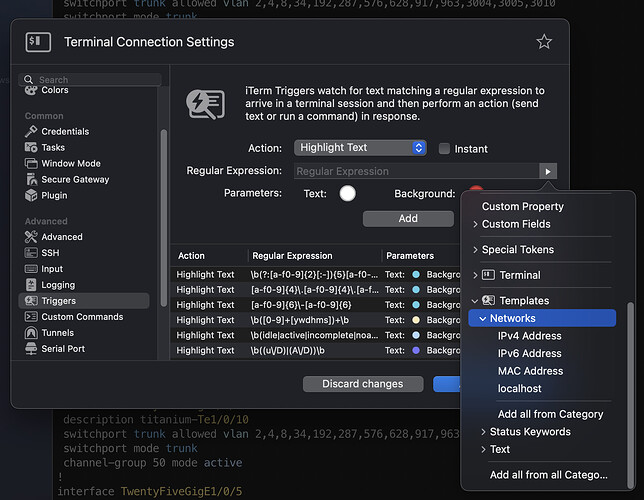Click Discard changes button
Viewport: 644px width, 500px height.
tap(362, 384)
